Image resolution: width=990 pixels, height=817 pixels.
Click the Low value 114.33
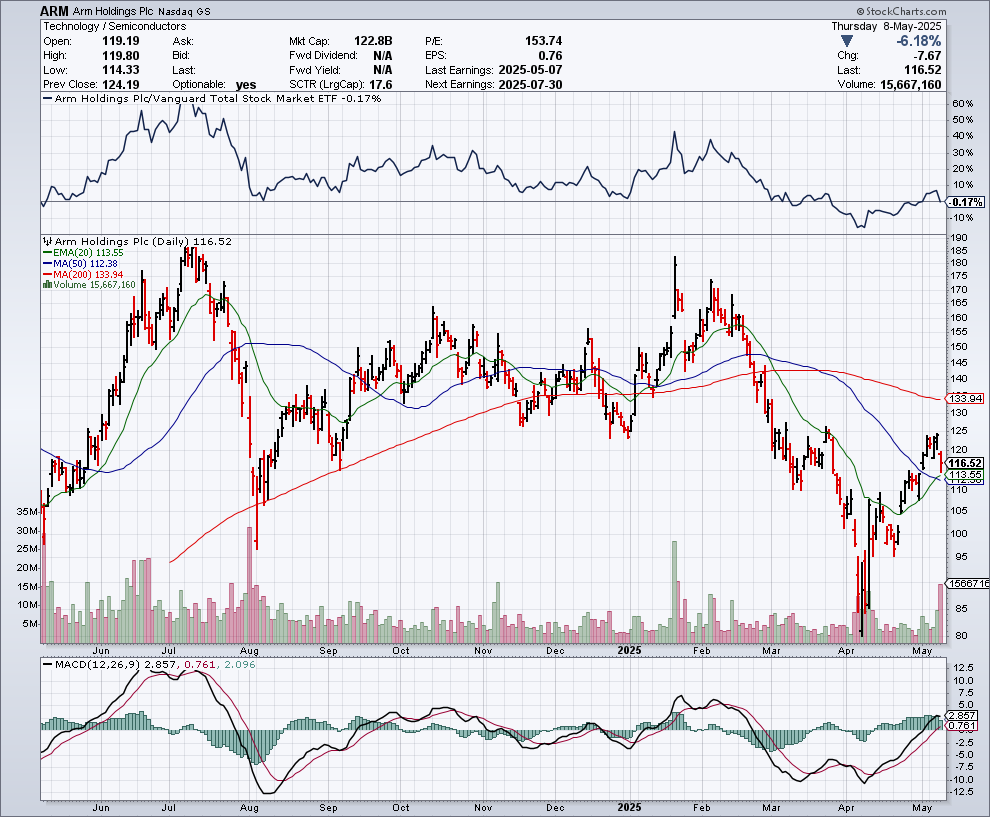point(121,70)
